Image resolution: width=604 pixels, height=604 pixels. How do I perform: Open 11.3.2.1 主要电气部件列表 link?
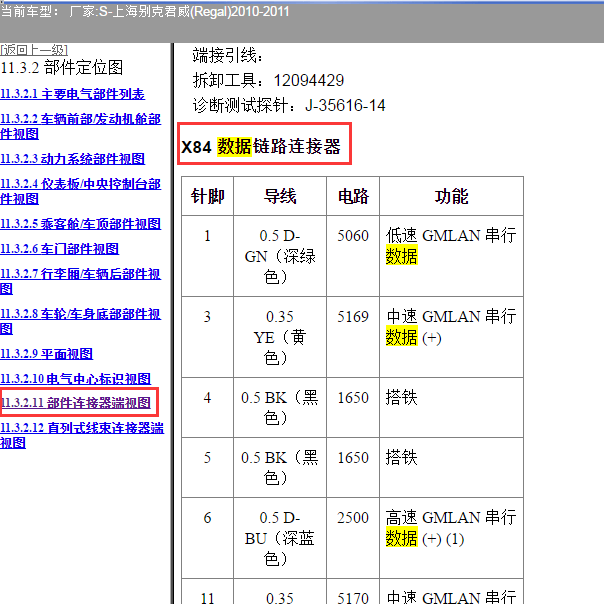(72, 94)
